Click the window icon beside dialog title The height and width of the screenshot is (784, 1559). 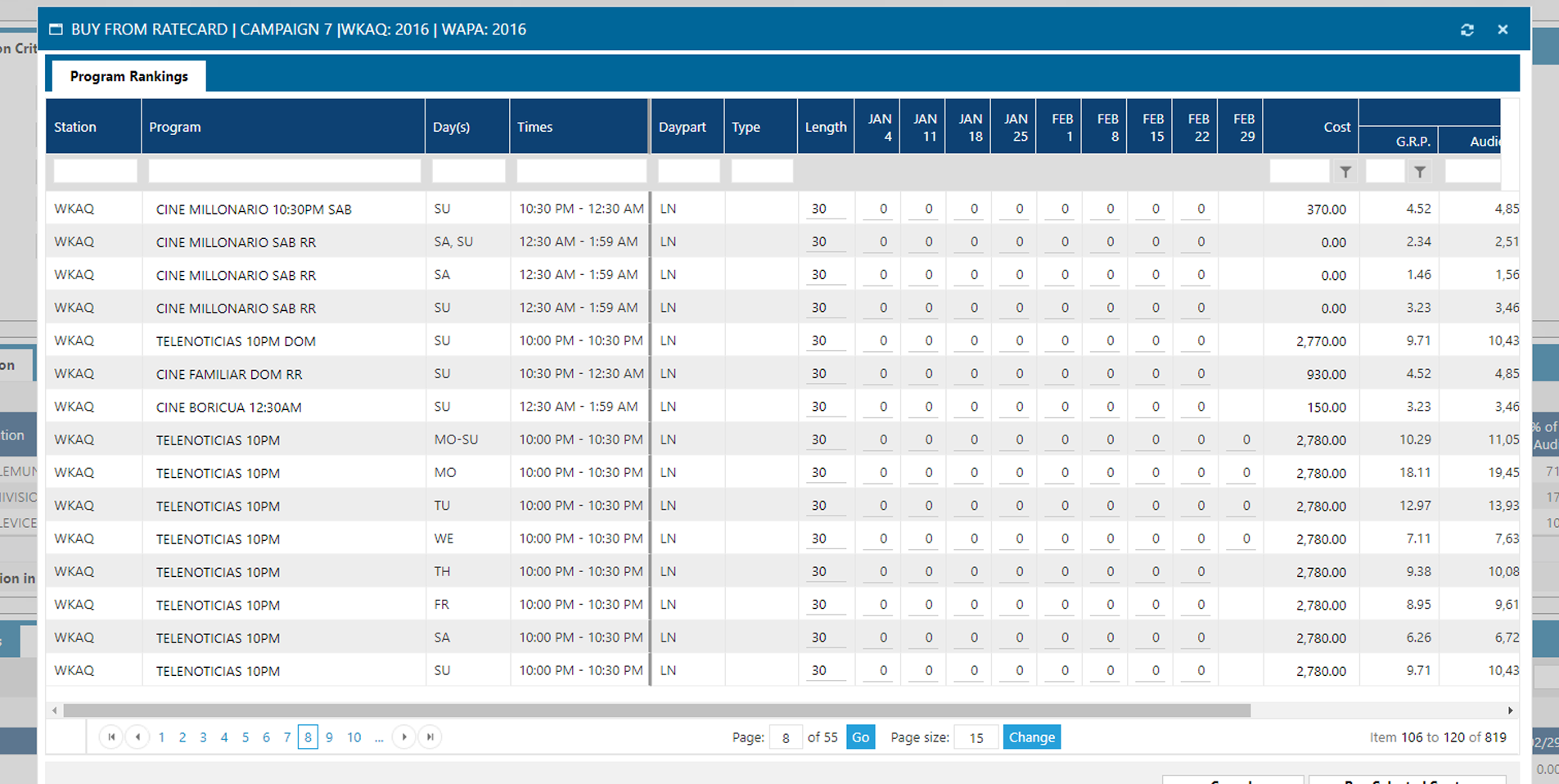[x=56, y=29]
